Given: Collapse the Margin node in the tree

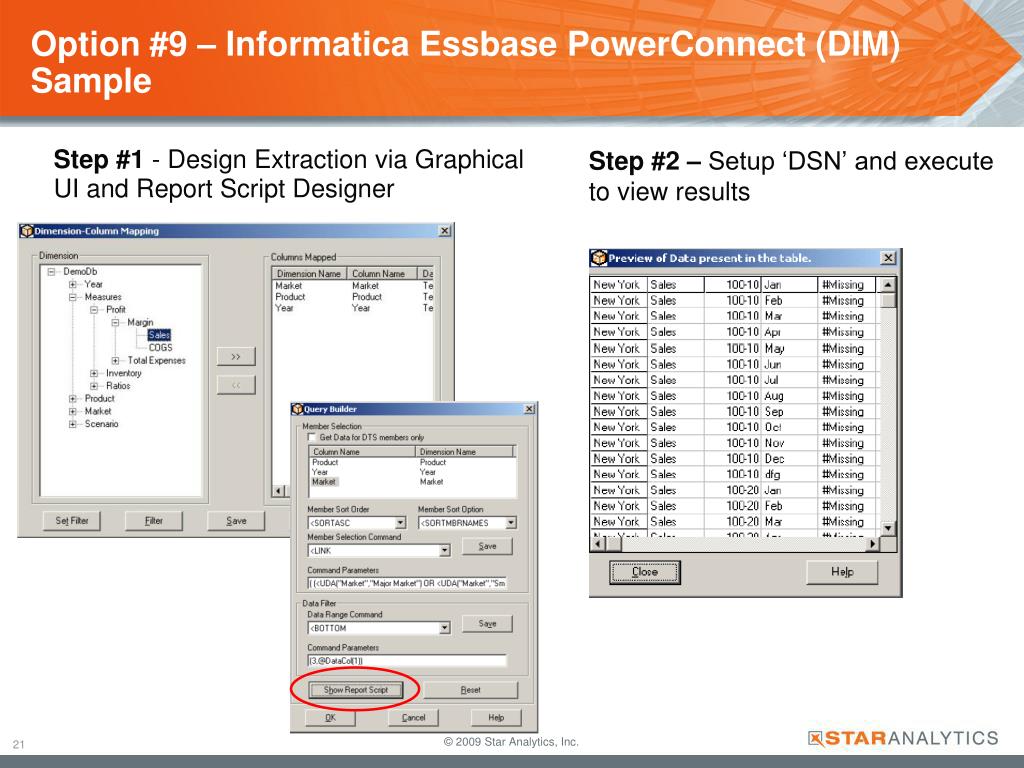Looking at the screenshot, I should (116, 323).
